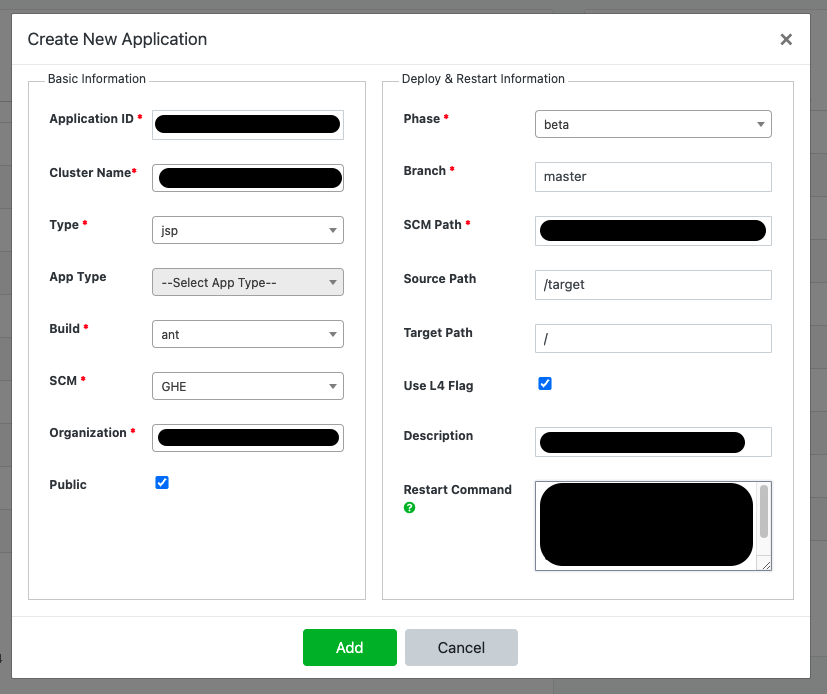827x694 pixels.
Task: Close the Create New Application dialog
Action: [786, 40]
